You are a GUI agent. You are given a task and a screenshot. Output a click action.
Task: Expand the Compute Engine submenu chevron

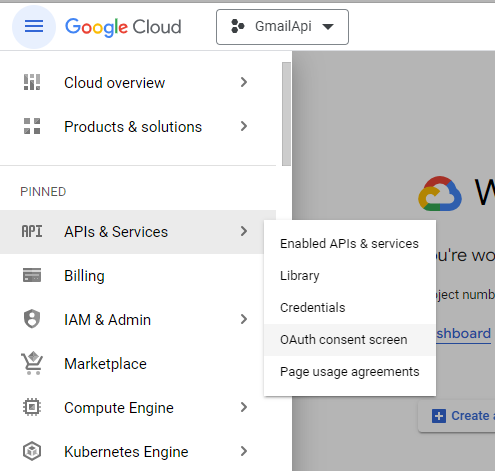pyautogui.click(x=244, y=407)
